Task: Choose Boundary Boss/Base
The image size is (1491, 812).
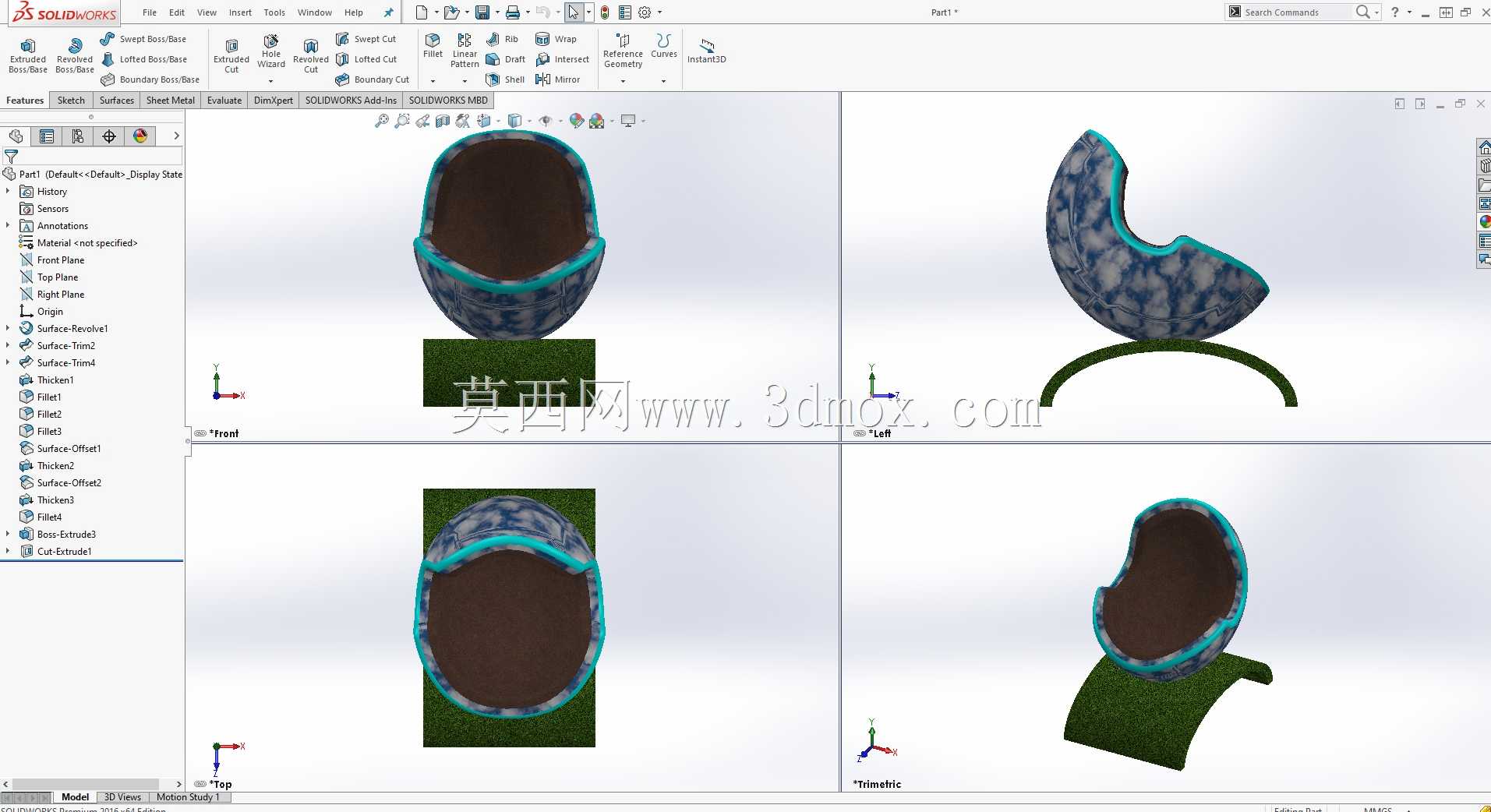Action: click(x=150, y=79)
